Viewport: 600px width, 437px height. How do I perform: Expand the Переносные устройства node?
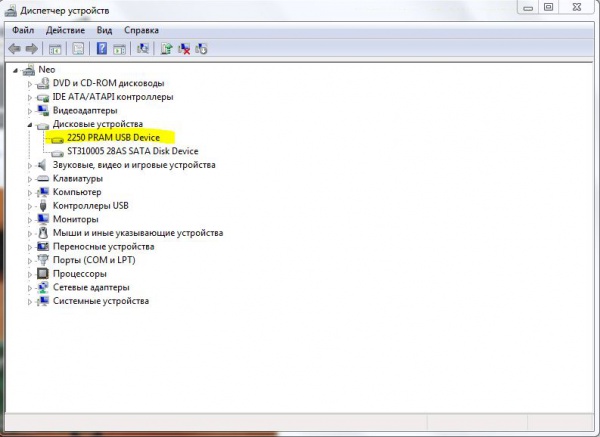29,247
